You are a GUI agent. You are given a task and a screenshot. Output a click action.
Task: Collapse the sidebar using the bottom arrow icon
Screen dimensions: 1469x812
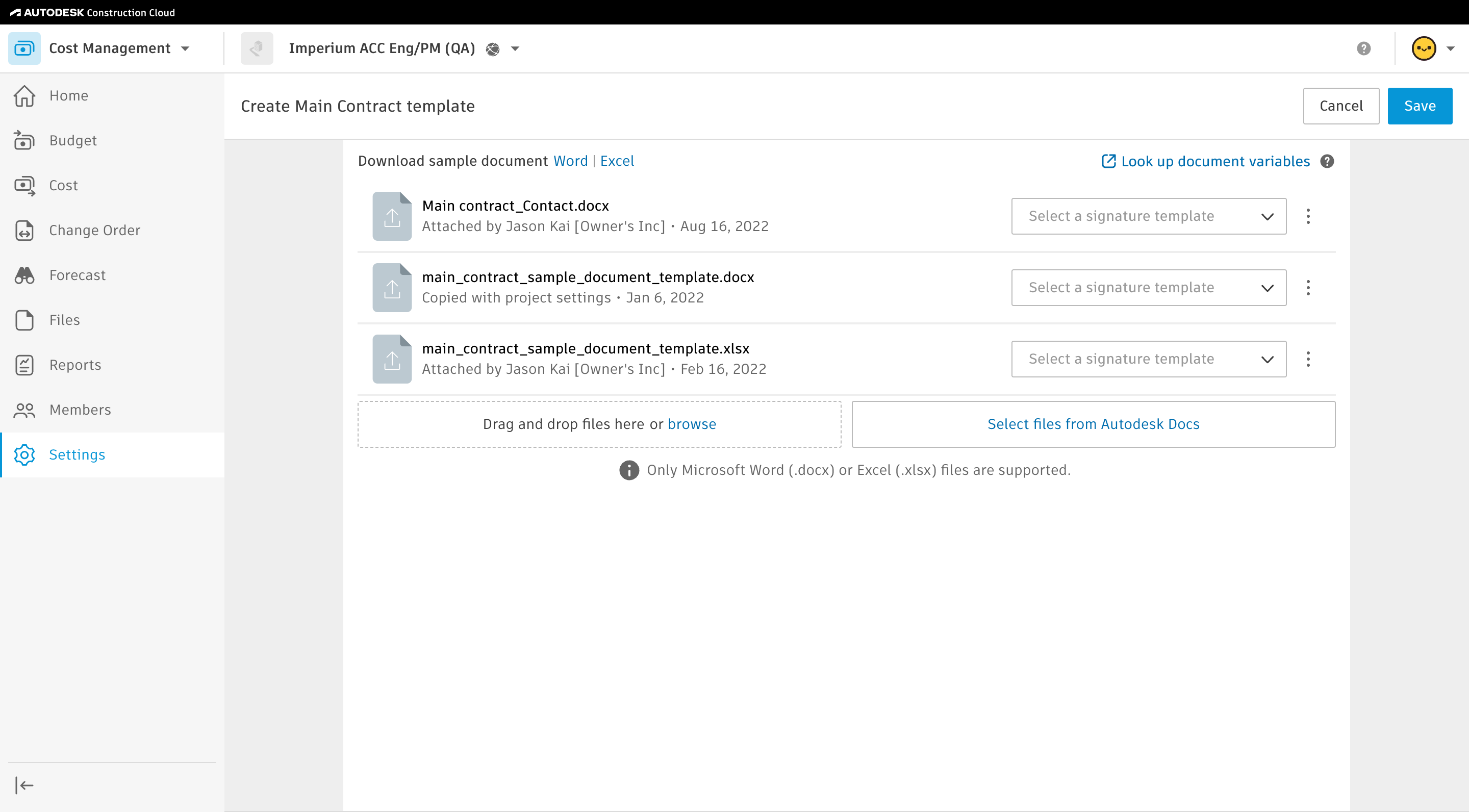(x=24, y=785)
